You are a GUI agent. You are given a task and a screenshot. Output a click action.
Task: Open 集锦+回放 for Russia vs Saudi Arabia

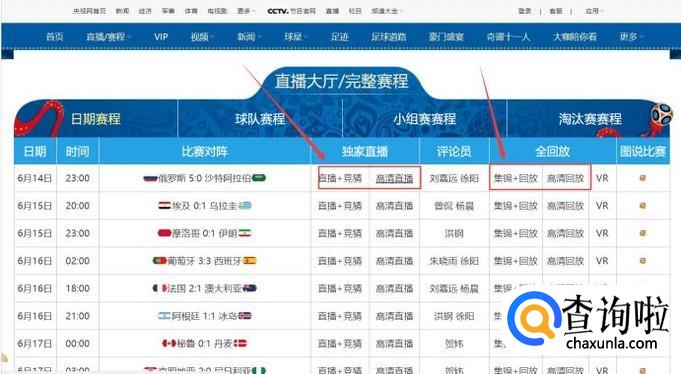[x=516, y=178]
